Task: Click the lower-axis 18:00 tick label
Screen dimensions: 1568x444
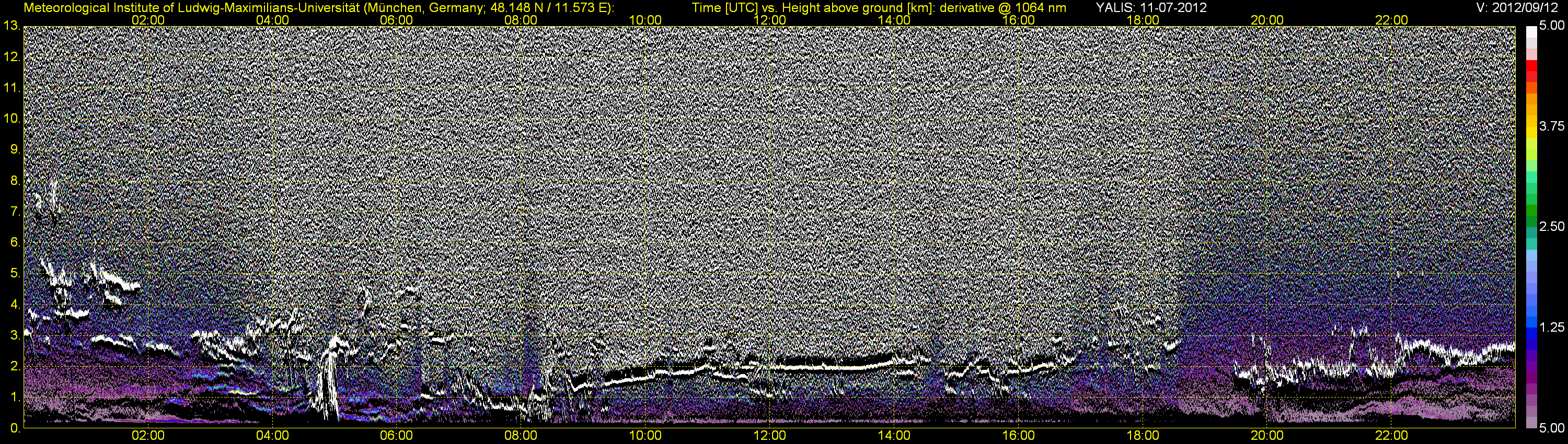Action: tap(1143, 436)
